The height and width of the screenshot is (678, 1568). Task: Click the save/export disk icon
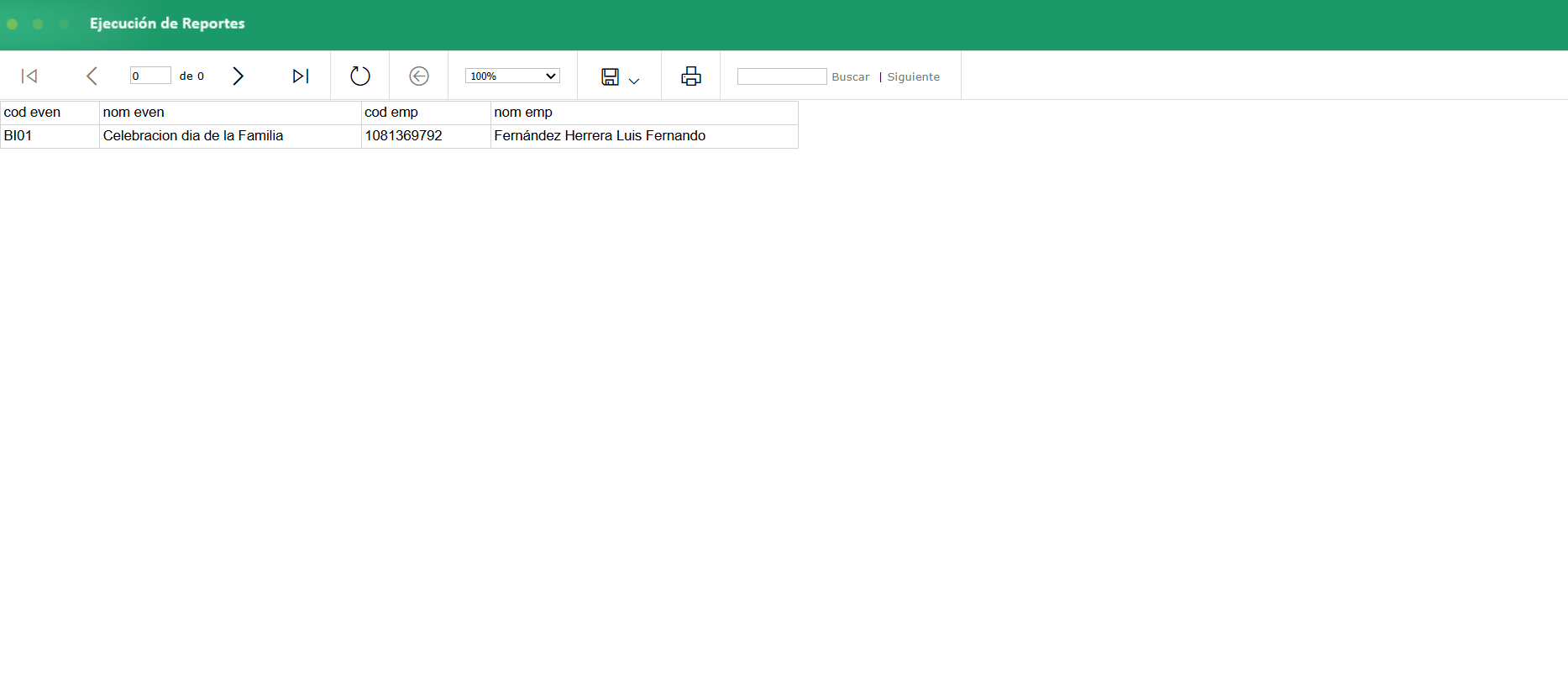click(611, 77)
